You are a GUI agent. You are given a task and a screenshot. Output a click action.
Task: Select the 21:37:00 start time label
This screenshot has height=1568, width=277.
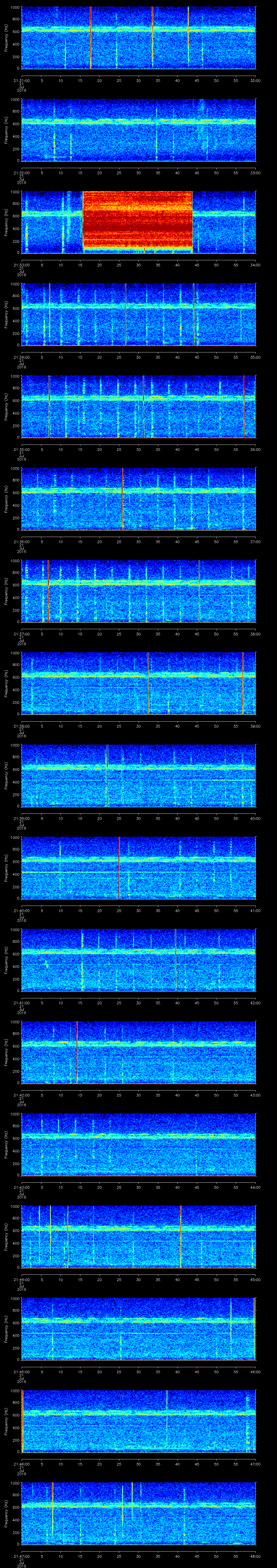tap(21, 634)
